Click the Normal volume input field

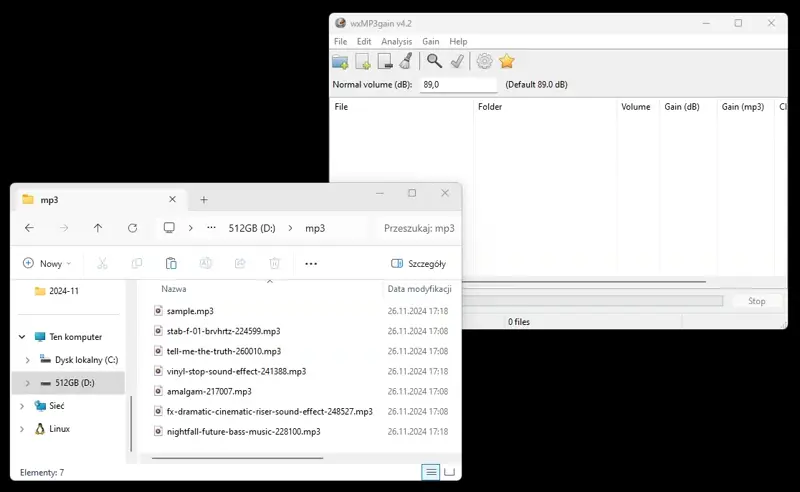(458, 85)
